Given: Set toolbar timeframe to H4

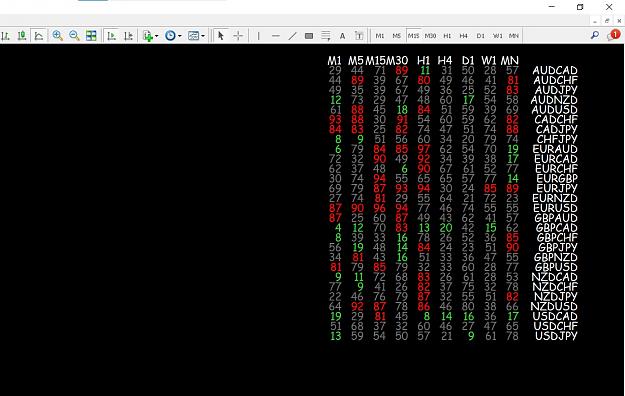Looking at the screenshot, I should pyautogui.click(x=464, y=36).
